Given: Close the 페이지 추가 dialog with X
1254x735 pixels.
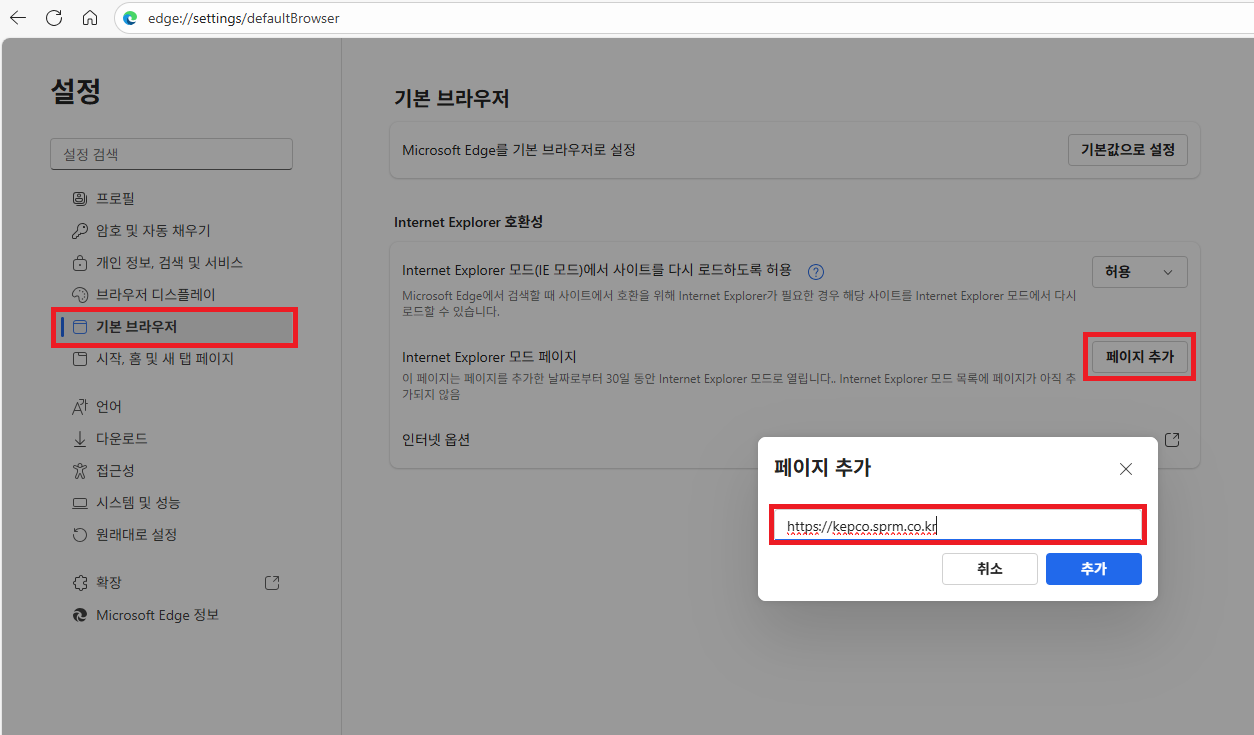Looking at the screenshot, I should [1126, 469].
